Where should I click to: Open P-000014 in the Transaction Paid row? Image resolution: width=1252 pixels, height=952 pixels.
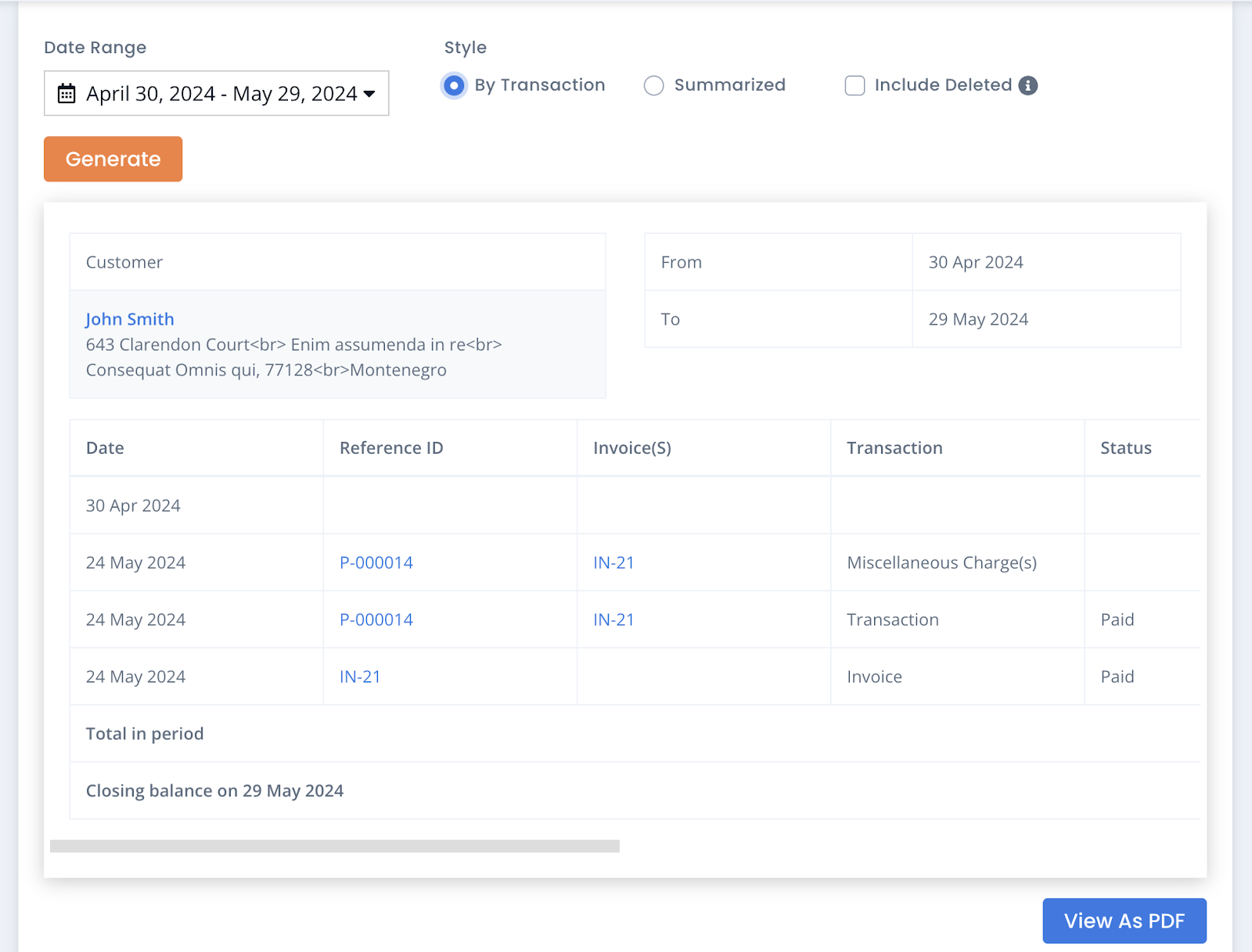click(376, 620)
